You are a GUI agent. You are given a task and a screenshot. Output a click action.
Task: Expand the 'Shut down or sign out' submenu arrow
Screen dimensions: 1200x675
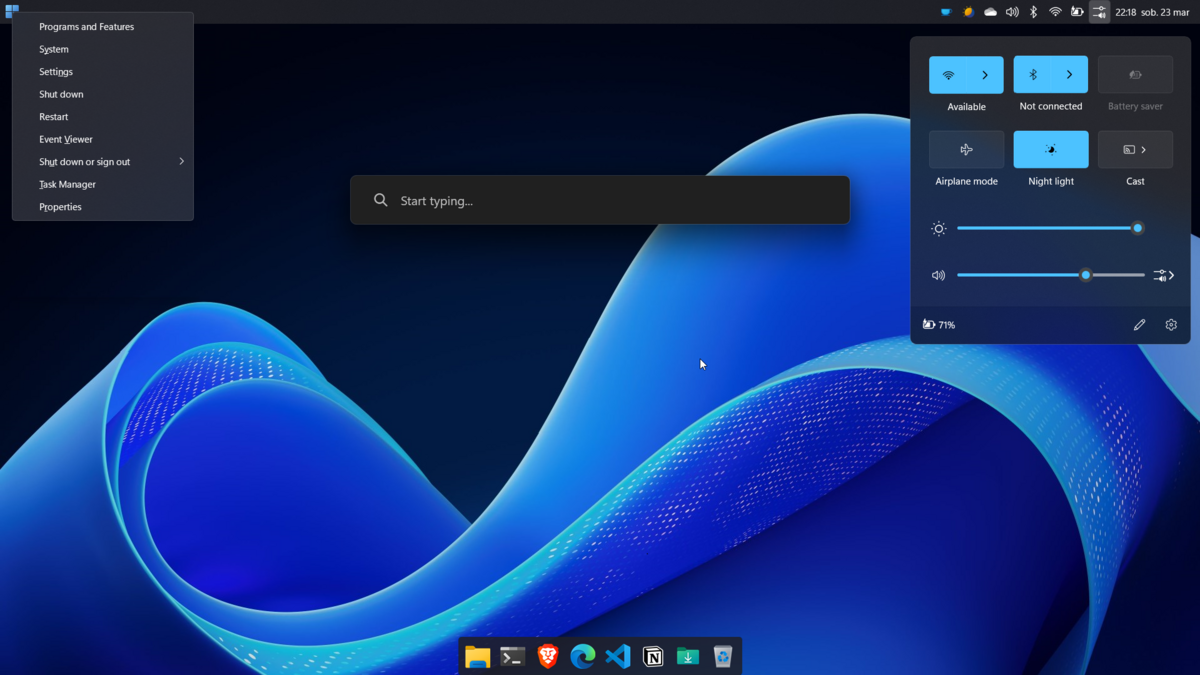point(181,162)
